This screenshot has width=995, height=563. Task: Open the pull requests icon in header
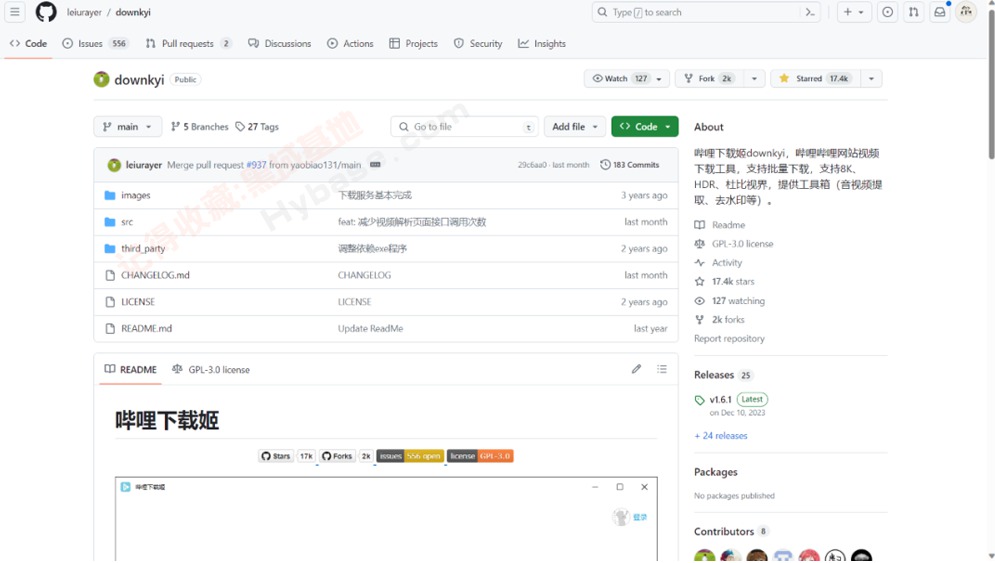(x=913, y=12)
